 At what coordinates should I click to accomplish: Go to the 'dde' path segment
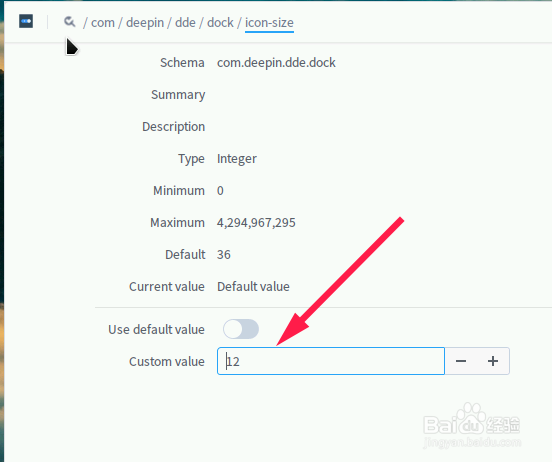click(185, 23)
